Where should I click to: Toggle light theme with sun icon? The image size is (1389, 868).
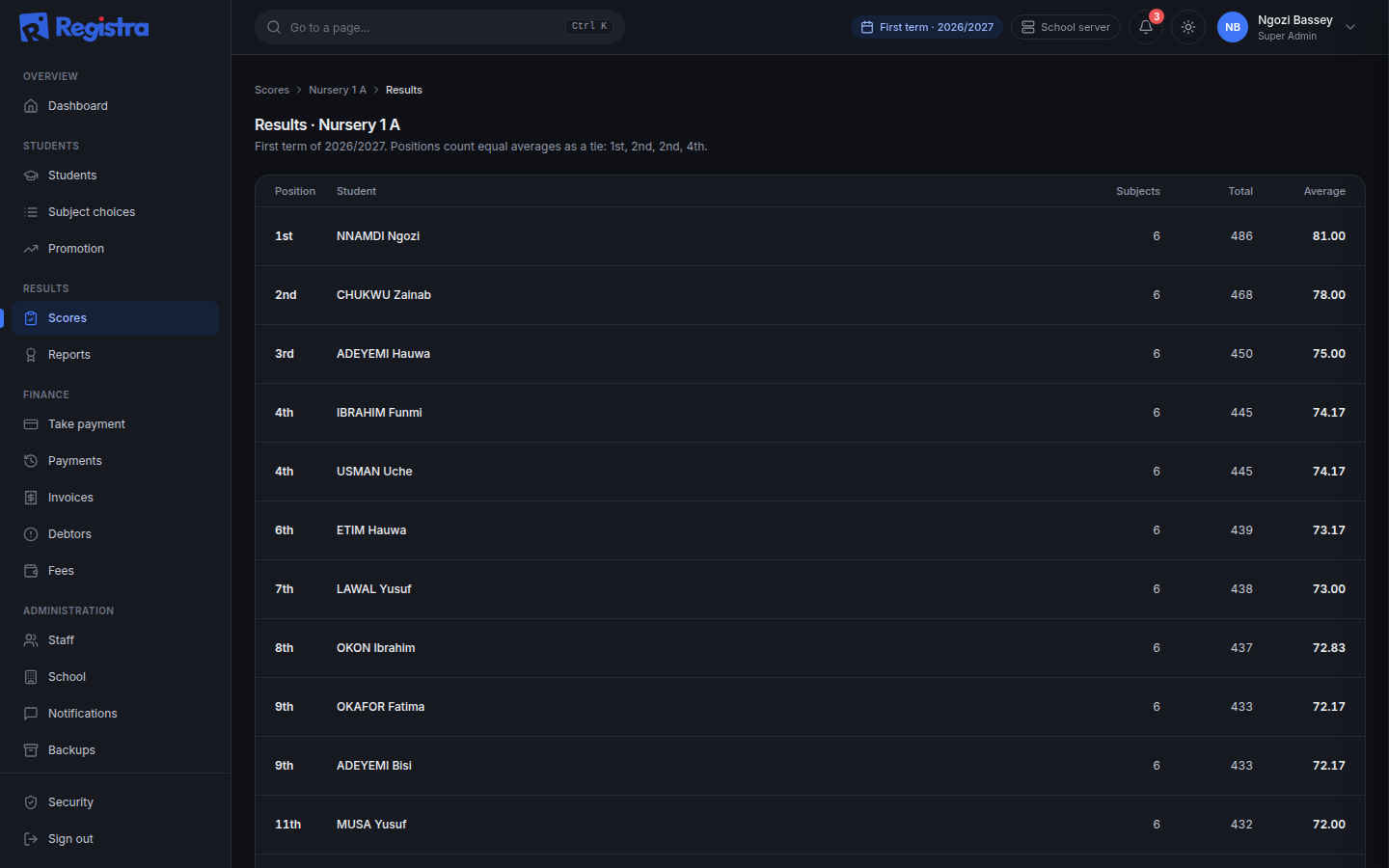click(1188, 27)
